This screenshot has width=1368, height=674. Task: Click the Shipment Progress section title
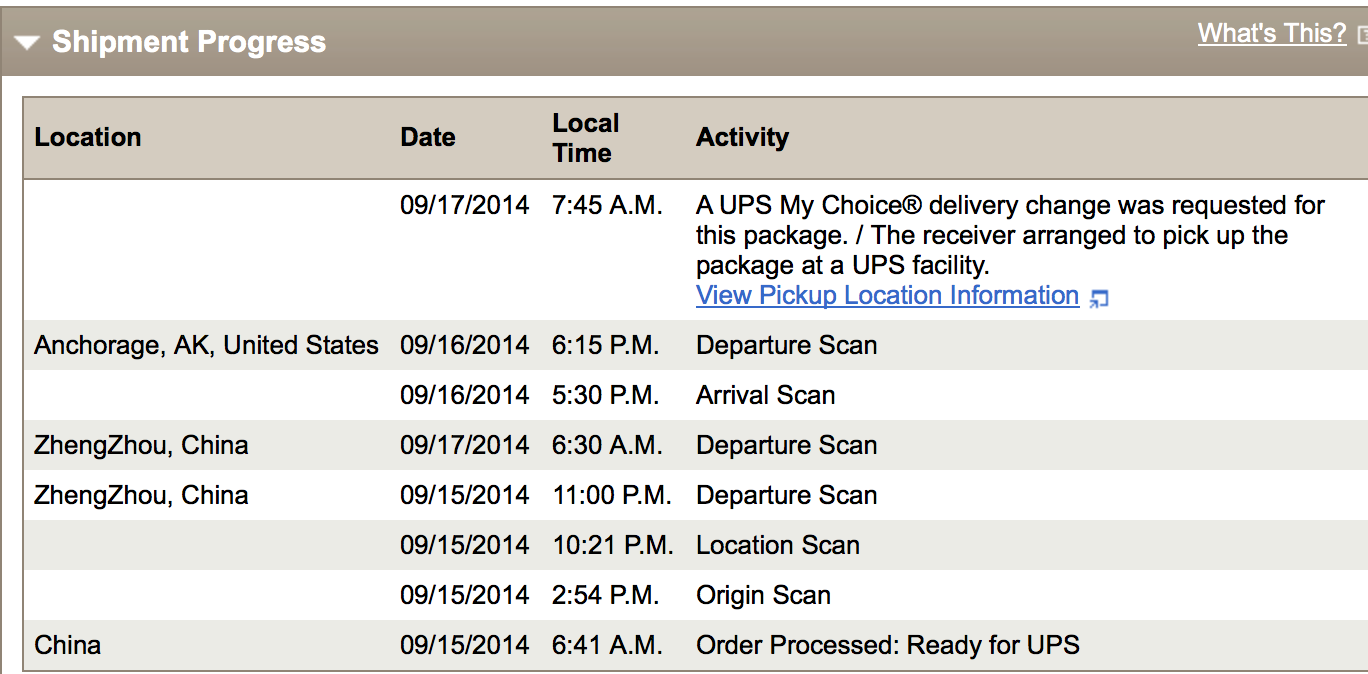pos(188,42)
